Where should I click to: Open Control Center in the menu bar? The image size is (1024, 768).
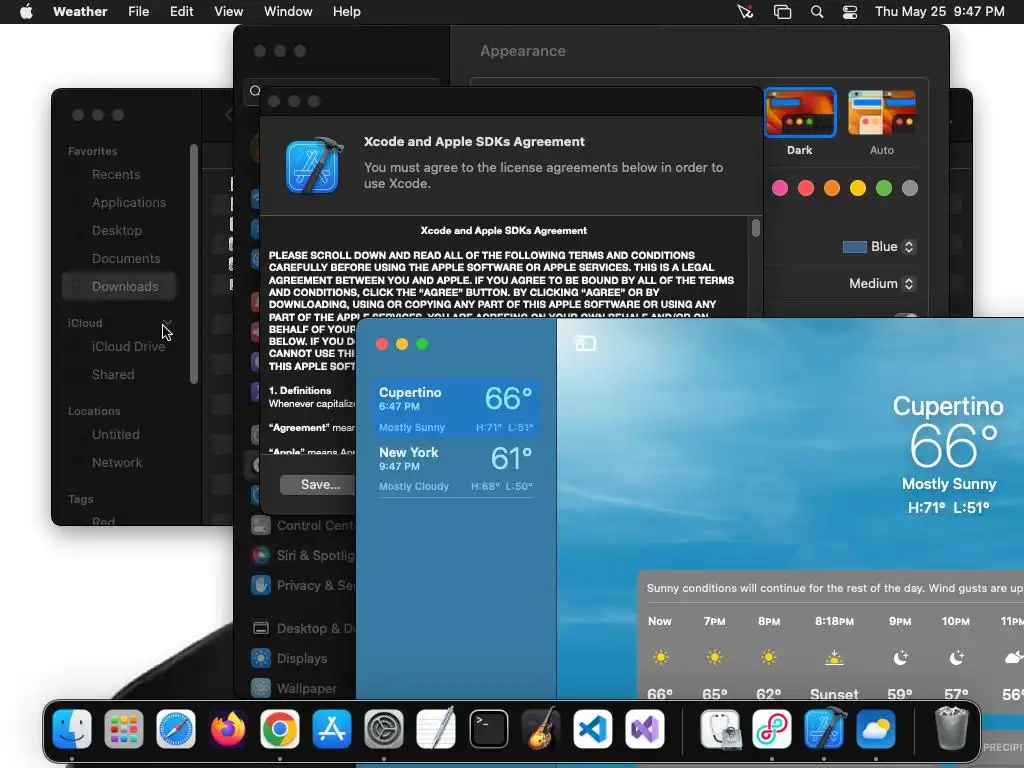point(850,12)
